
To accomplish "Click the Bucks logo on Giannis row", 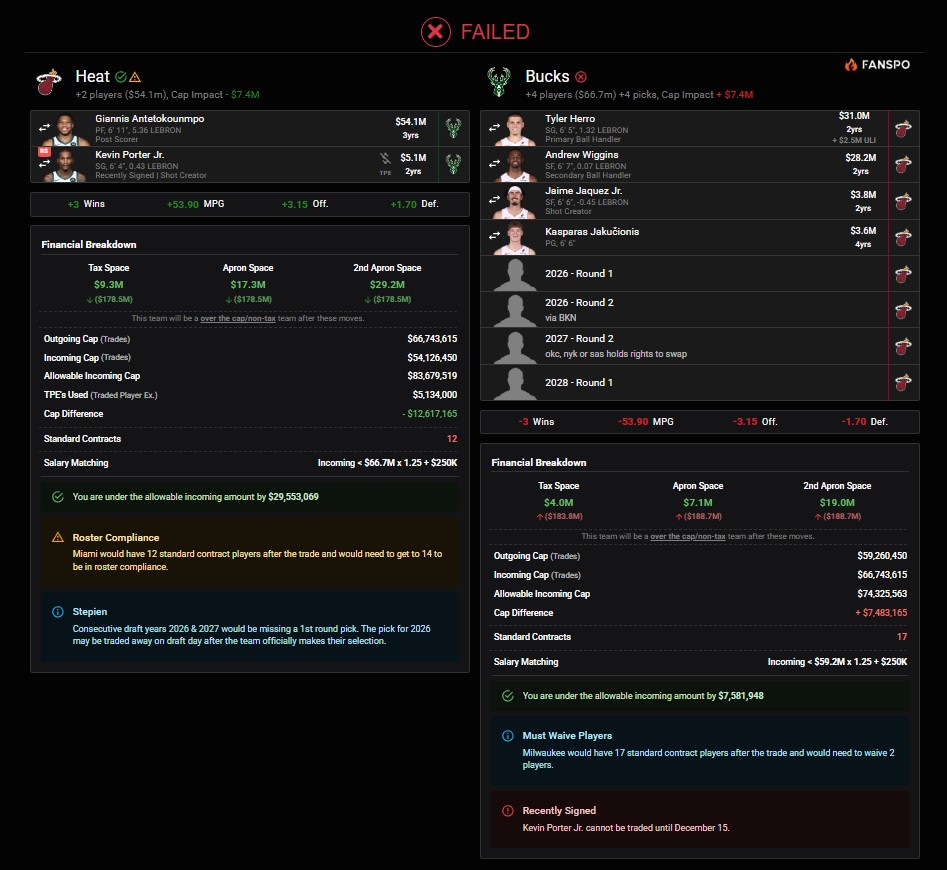I will pyautogui.click(x=453, y=128).
